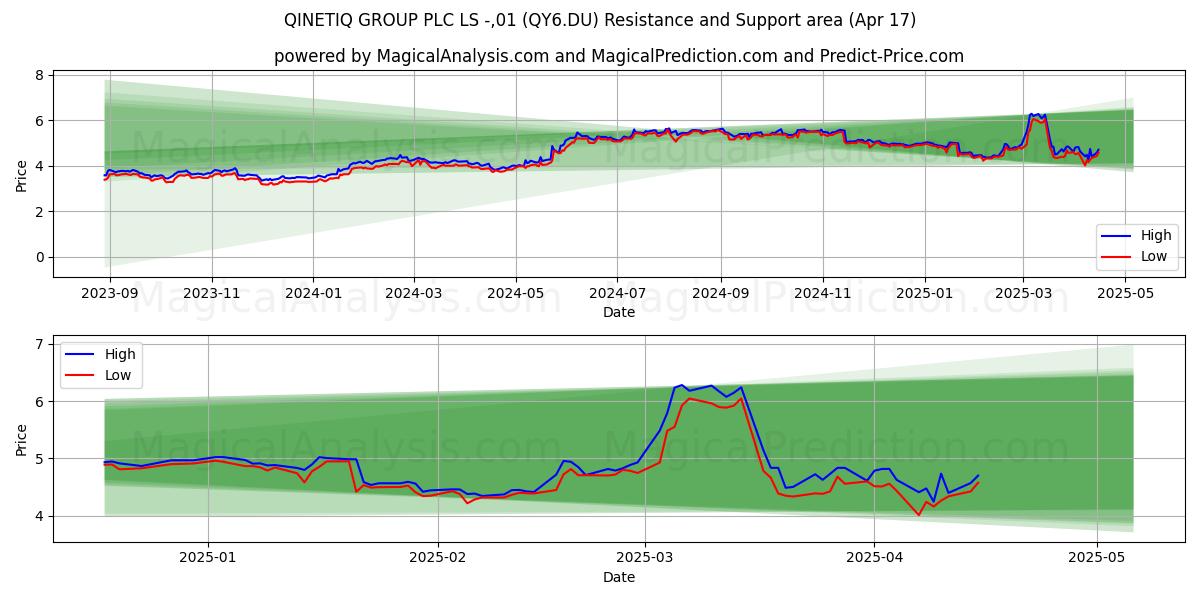The height and width of the screenshot is (600, 1200).
Task: Click the 'Price' axis label of the upper chart
Action: click(22, 175)
